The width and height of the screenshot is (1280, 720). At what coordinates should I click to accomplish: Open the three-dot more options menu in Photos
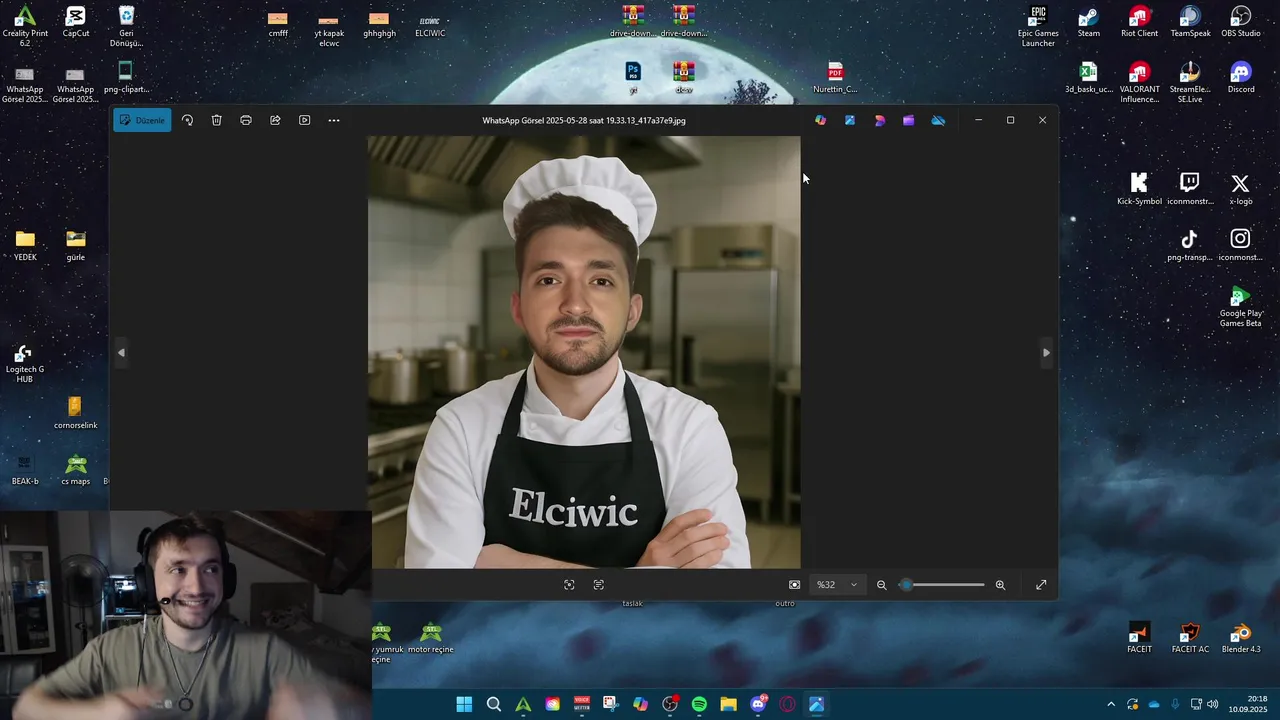(334, 120)
